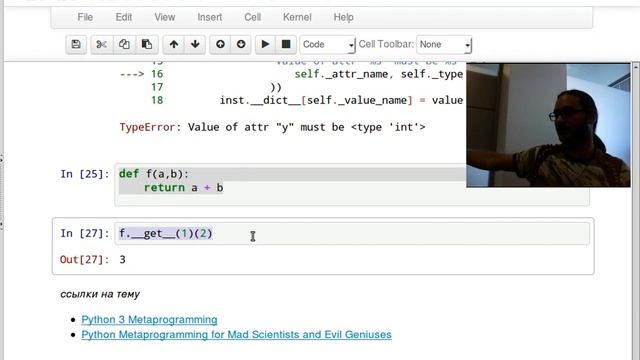640x360 pixels.
Task: Run the current cell
Action: pyautogui.click(x=265, y=44)
